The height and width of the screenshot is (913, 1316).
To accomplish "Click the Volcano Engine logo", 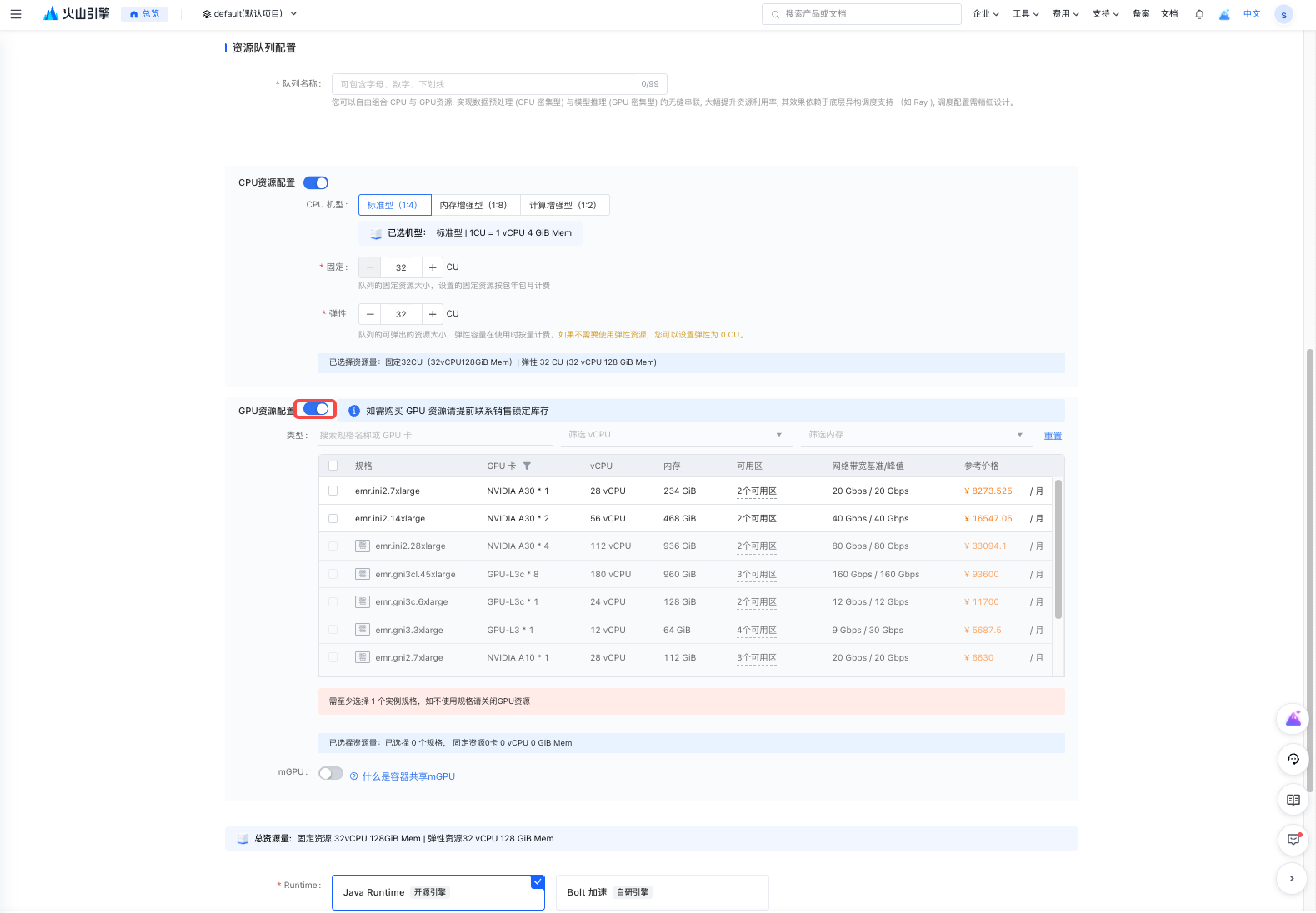I will point(77,14).
